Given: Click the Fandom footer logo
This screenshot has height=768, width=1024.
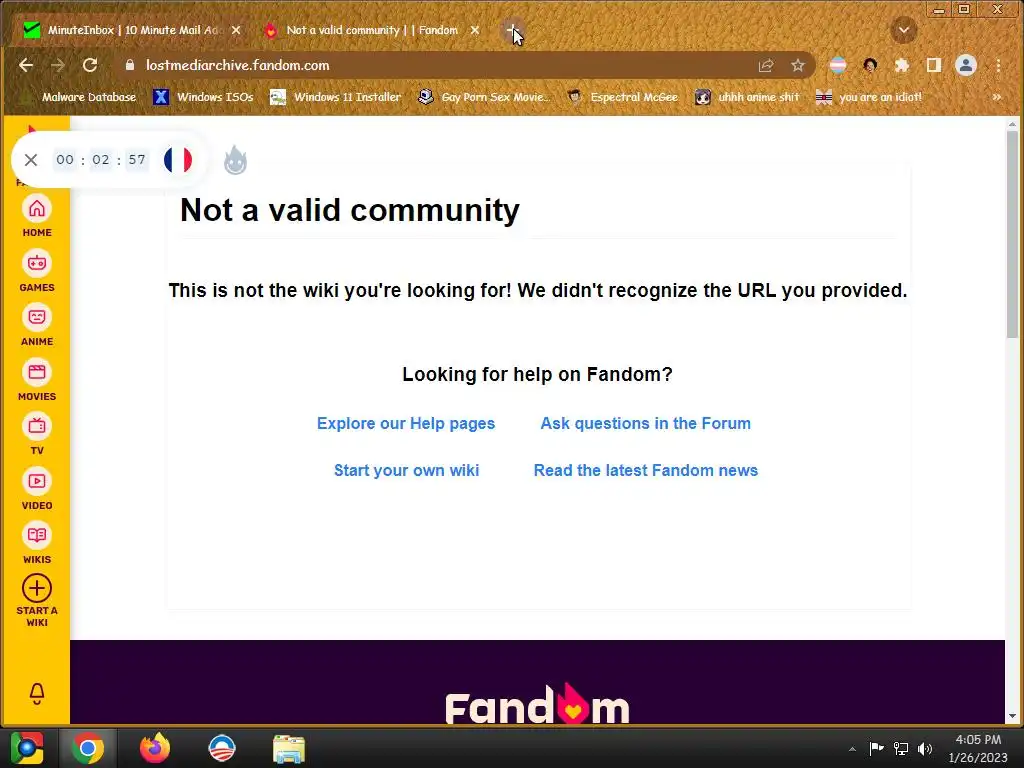Looking at the screenshot, I should click(x=537, y=705).
